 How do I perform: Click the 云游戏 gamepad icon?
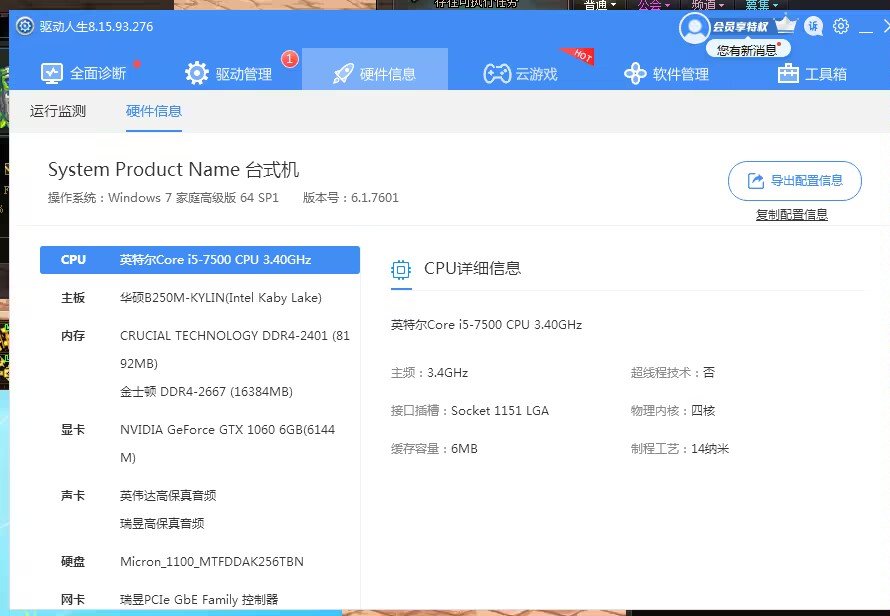(497, 74)
